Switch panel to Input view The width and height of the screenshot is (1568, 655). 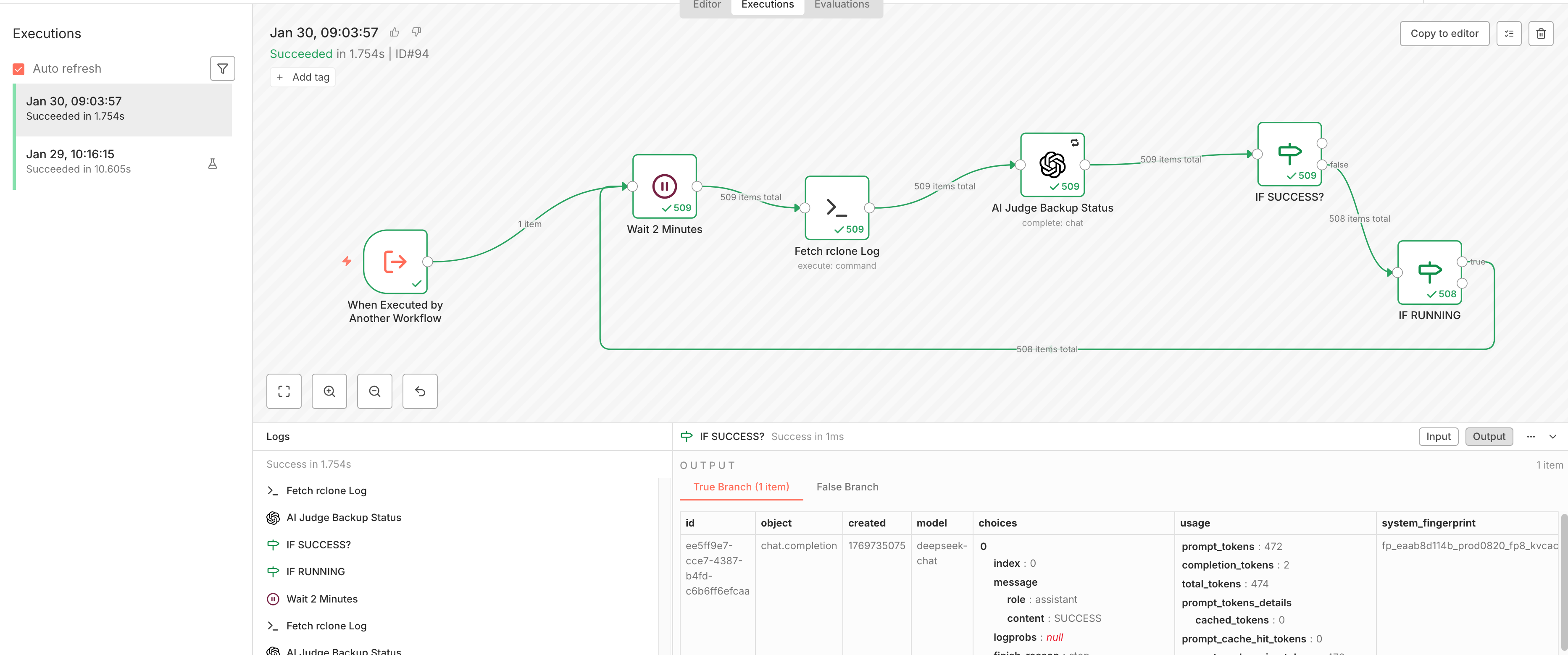tap(1438, 436)
